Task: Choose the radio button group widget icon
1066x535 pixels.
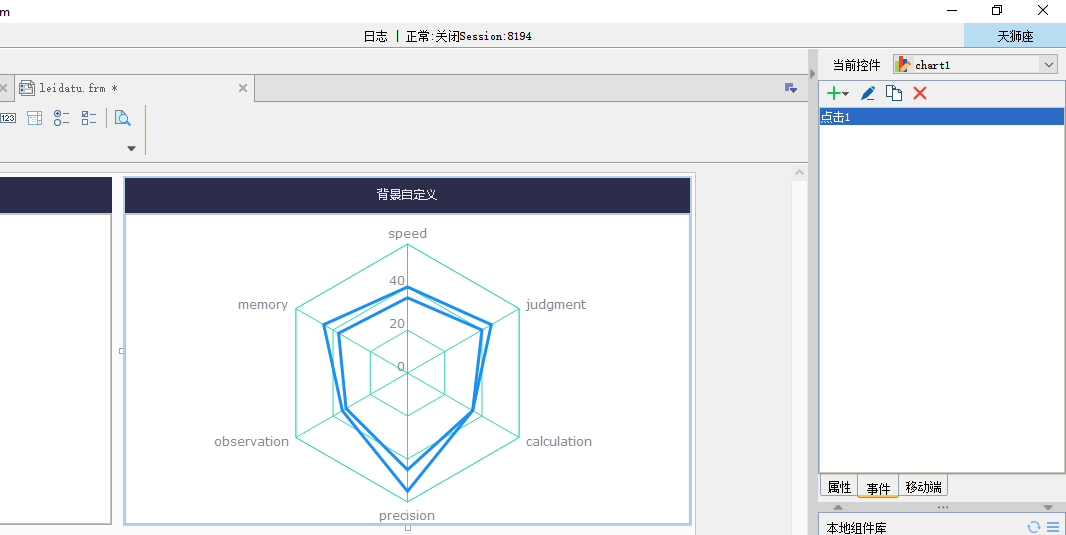Action: click(x=61, y=118)
